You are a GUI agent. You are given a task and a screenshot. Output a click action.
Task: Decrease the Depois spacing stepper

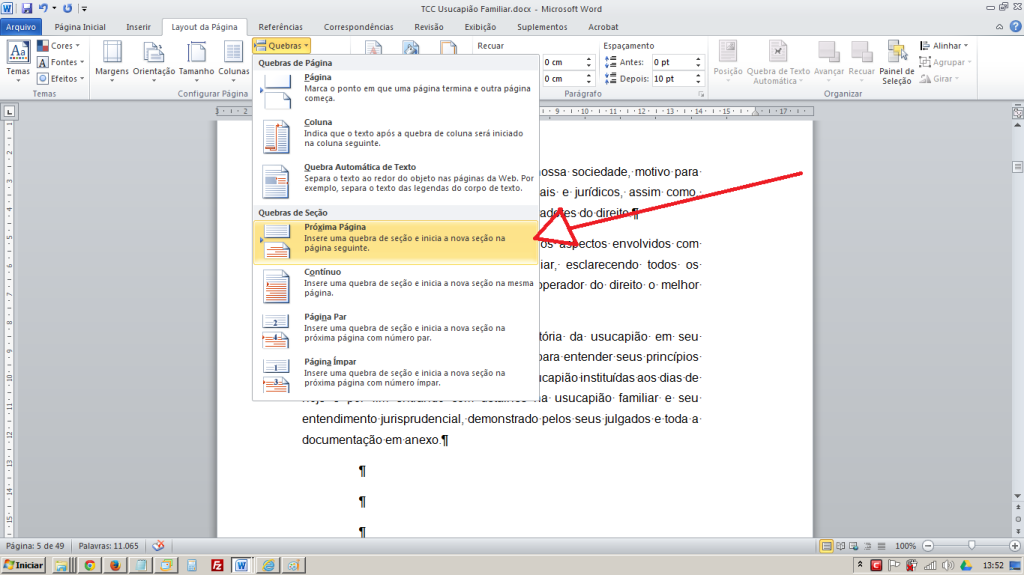pyautogui.click(x=698, y=82)
